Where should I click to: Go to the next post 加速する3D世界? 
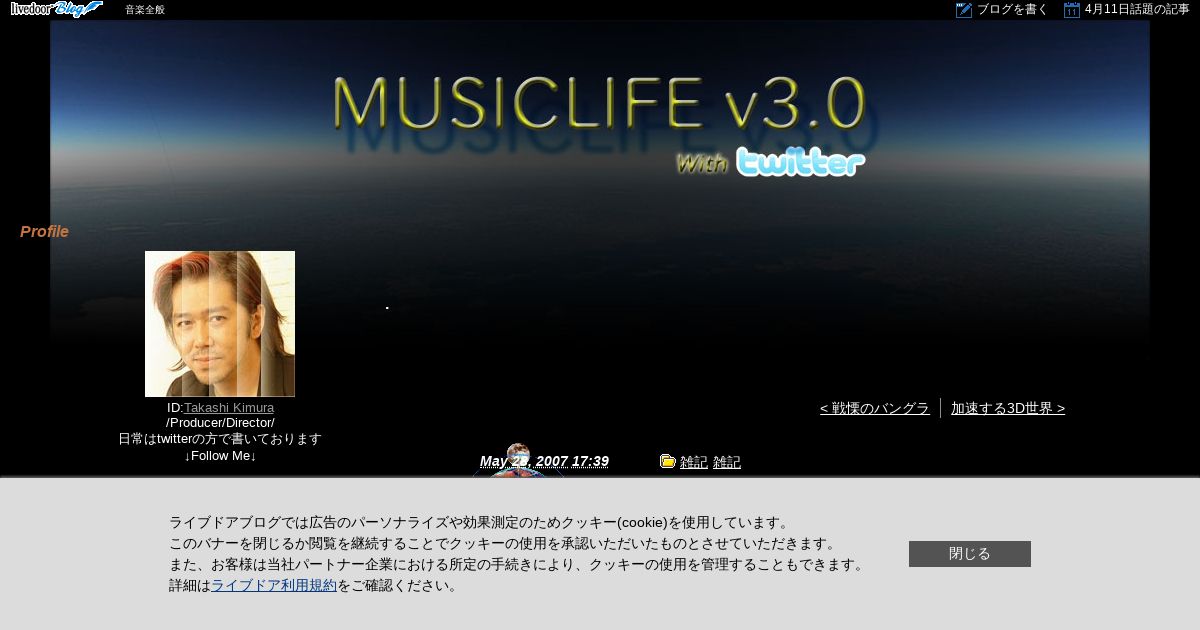pos(1008,408)
